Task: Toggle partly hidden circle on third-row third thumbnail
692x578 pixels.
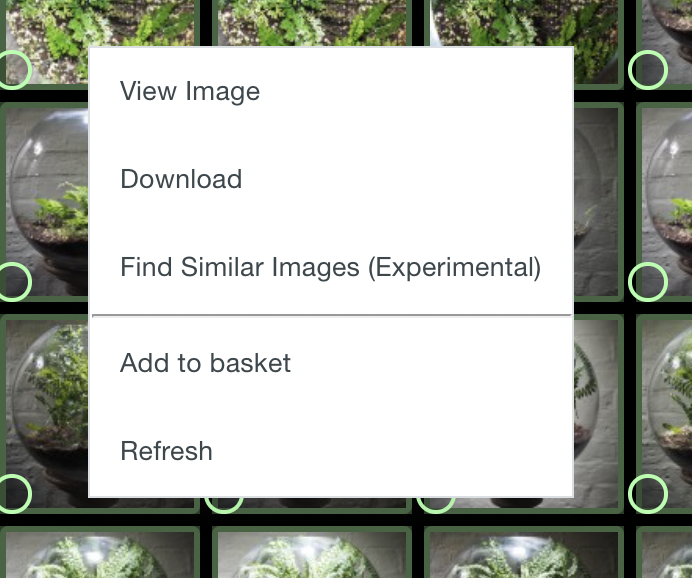Action: [436, 505]
